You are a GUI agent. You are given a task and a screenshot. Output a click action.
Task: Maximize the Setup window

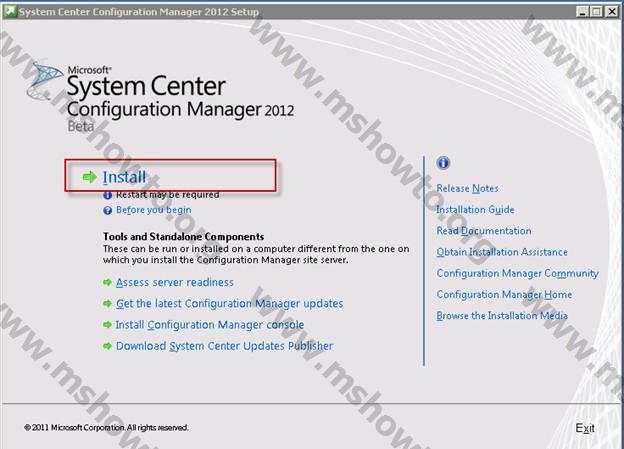coord(596,12)
